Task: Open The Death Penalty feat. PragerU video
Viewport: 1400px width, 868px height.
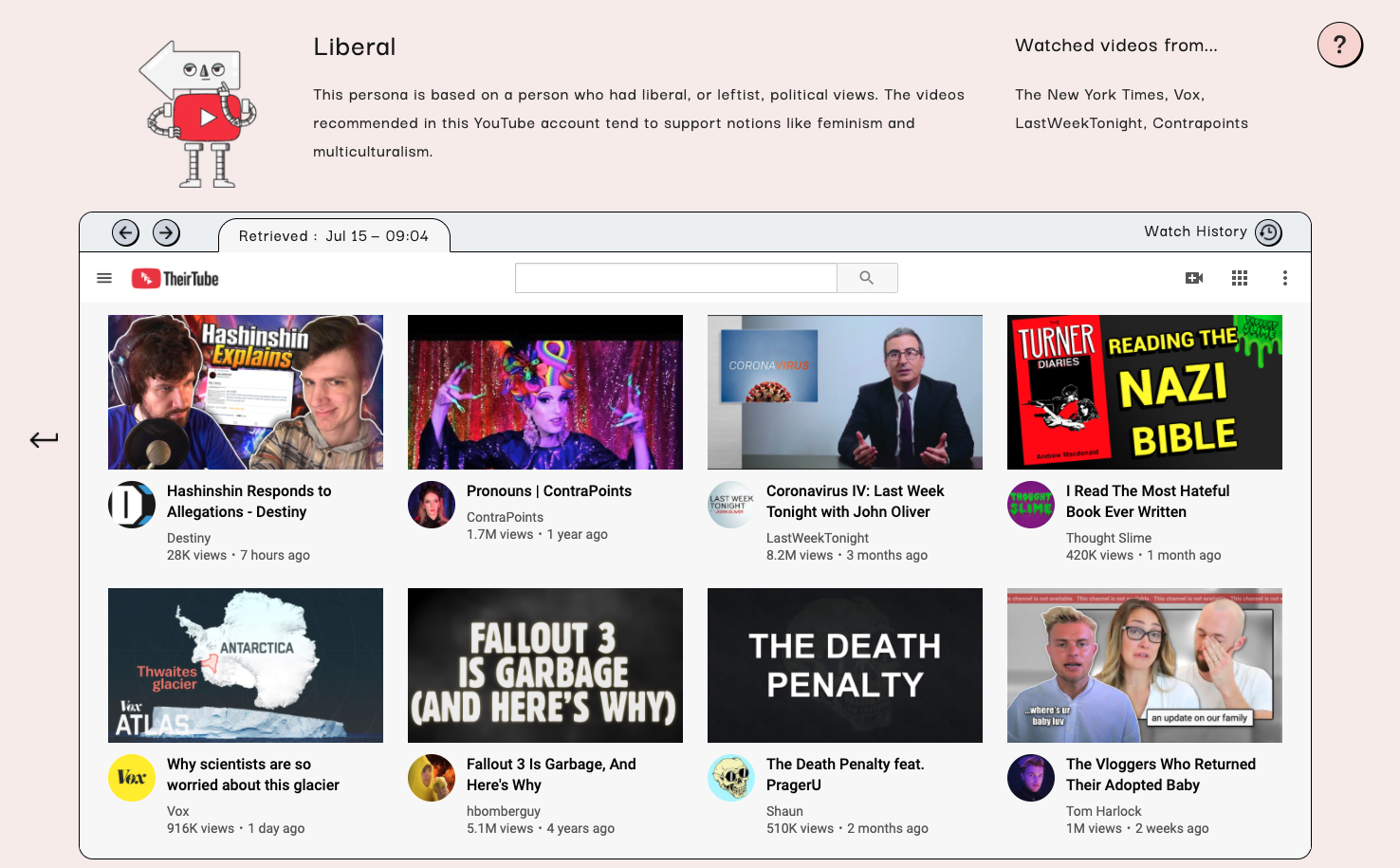Action: point(844,664)
